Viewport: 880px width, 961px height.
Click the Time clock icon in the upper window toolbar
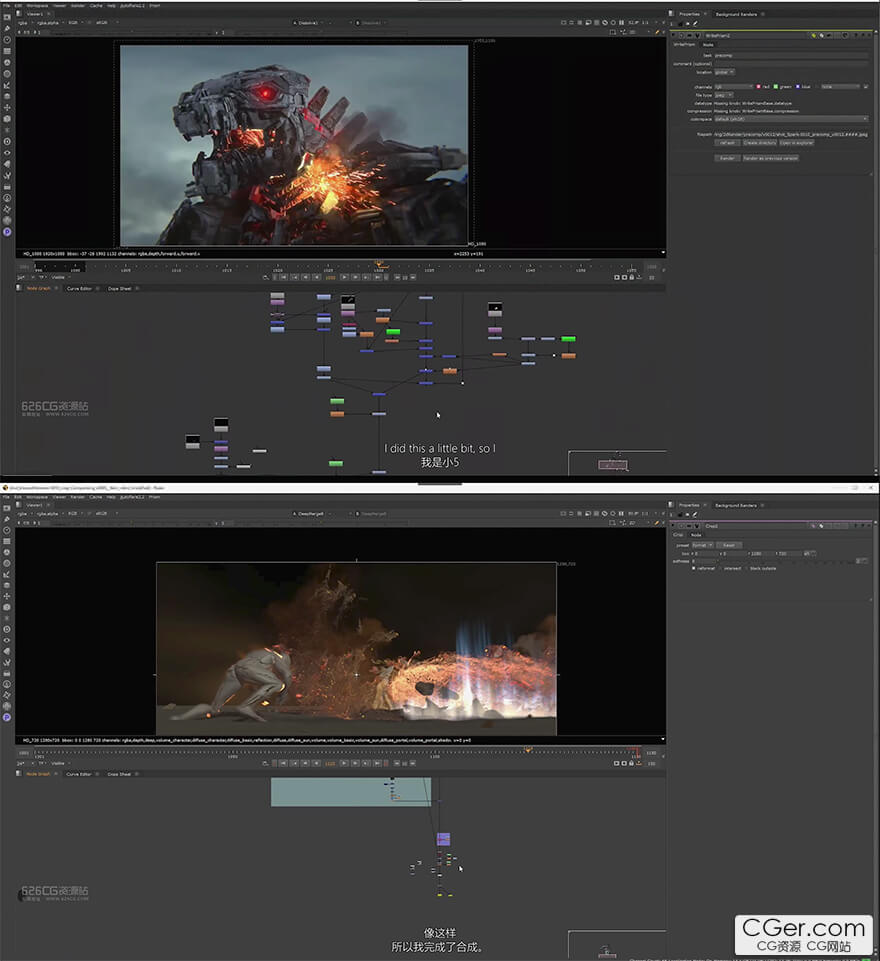(x=7, y=40)
